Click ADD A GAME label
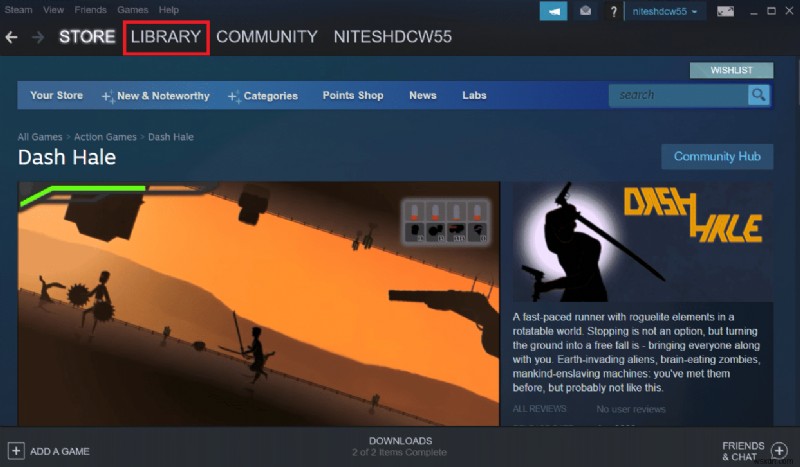 tap(60, 451)
